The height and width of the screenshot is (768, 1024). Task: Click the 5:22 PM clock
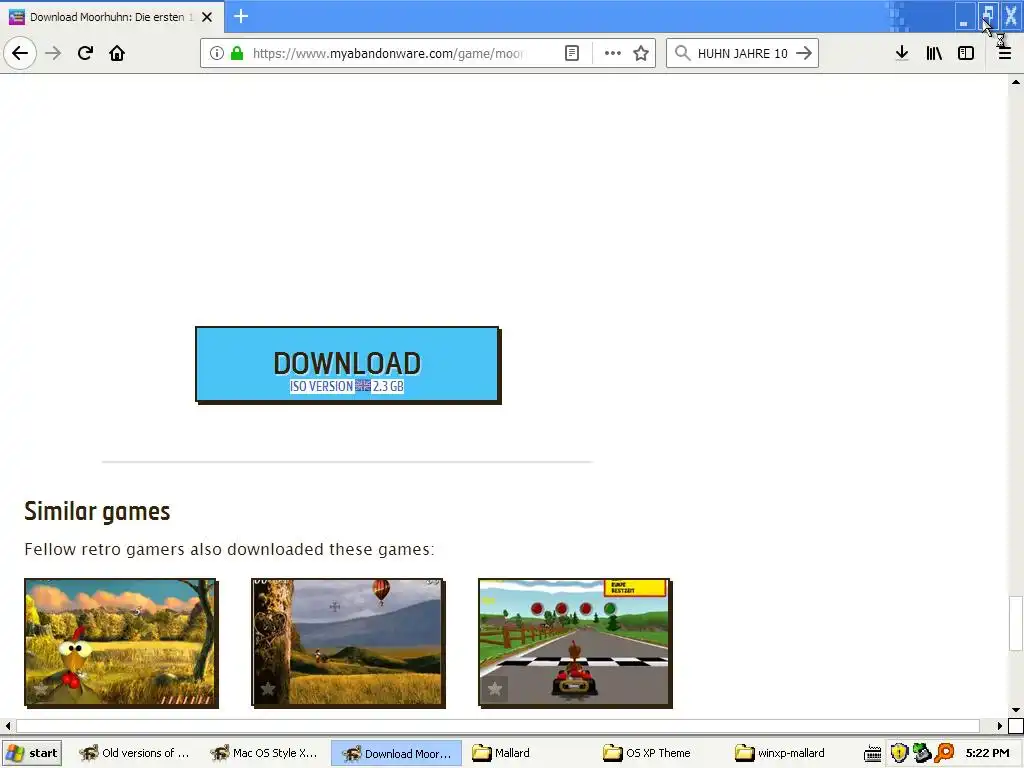987,753
